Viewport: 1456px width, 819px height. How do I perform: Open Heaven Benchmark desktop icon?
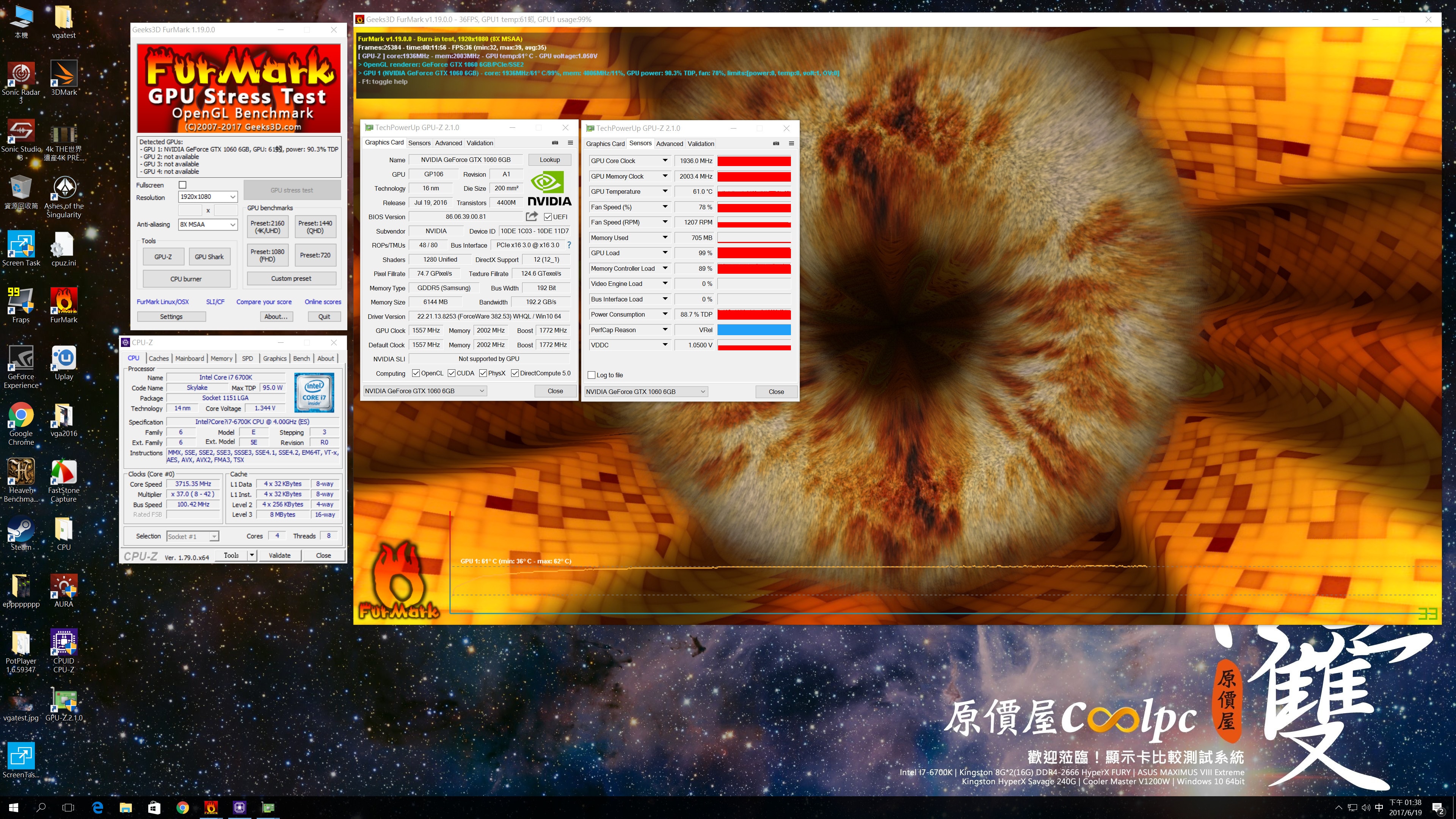(21, 480)
